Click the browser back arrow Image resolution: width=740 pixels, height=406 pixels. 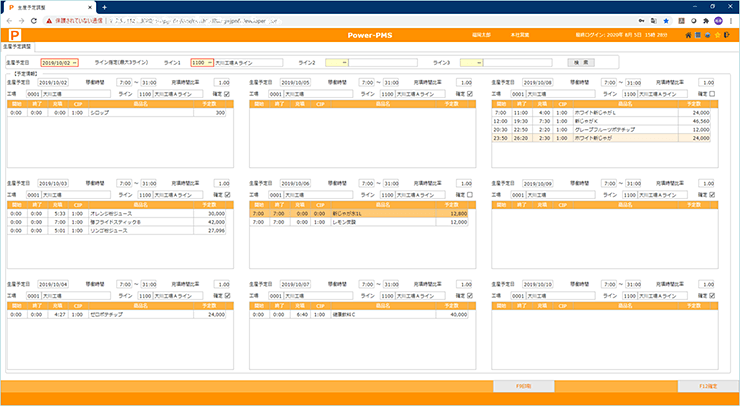tap(9, 21)
